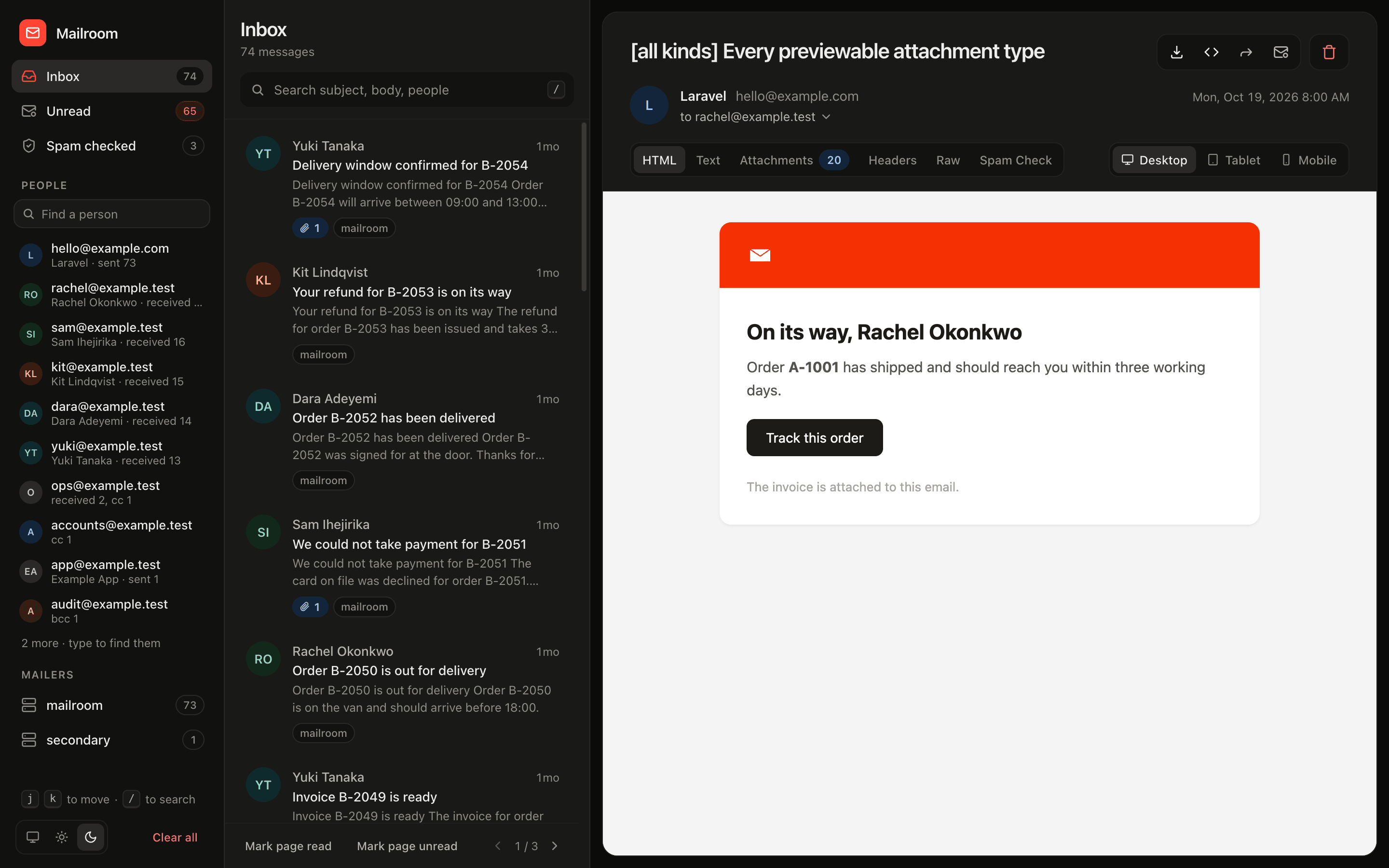Go to next inbox page arrow
This screenshot has height=868, width=1389.
(555, 846)
